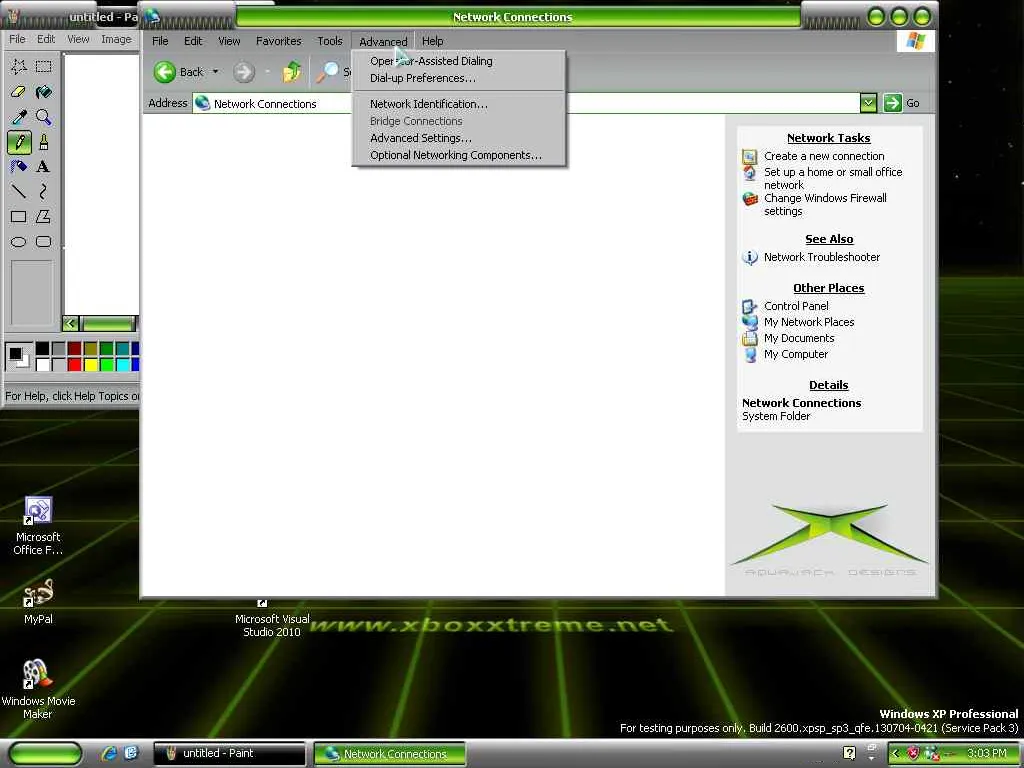Pick the dark green color swatch

click(x=106, y=348)
